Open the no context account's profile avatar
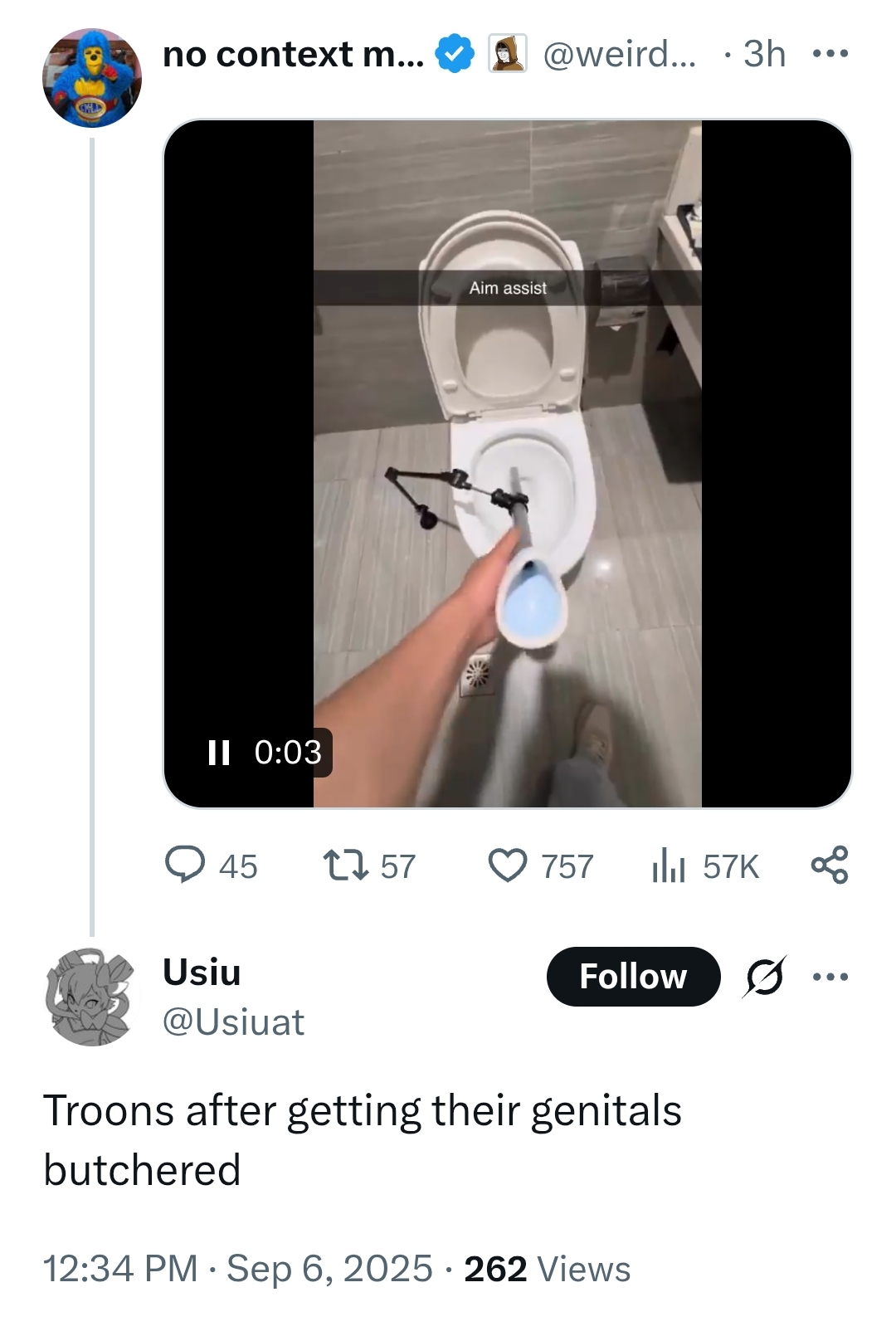896x1336 pixels. coord(92,77)
